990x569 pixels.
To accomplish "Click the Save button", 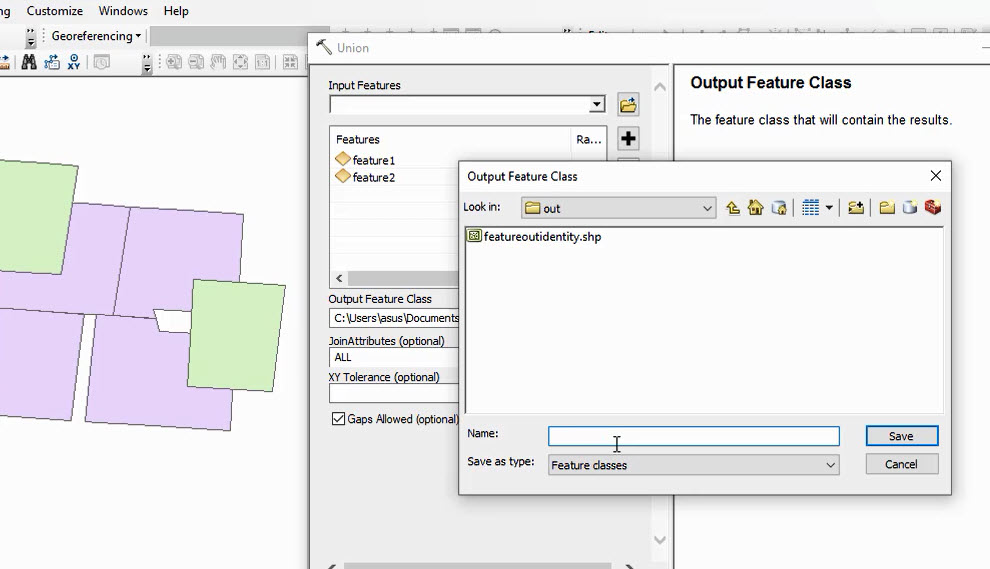I will click(x=901, y=436).
